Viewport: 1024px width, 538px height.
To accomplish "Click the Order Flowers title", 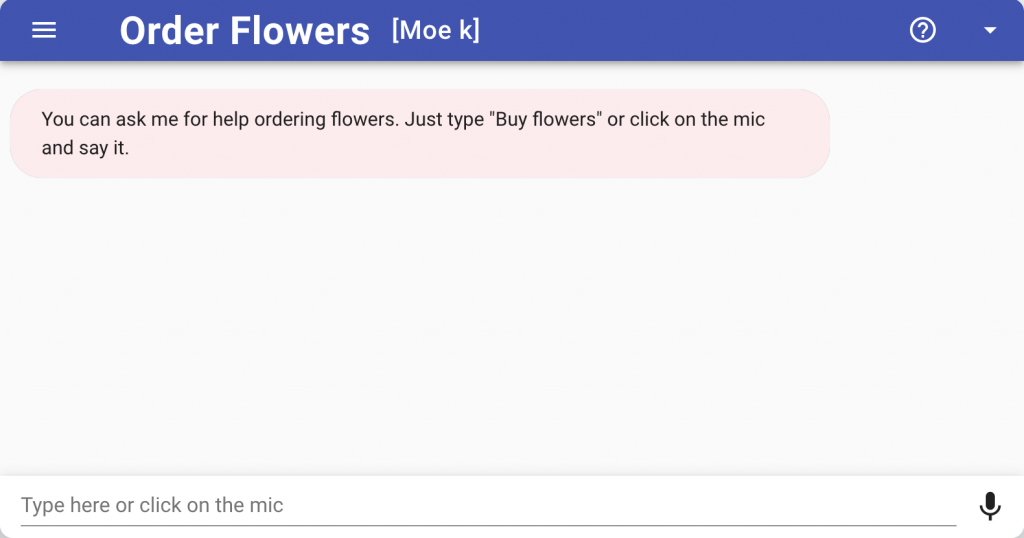I will 244,31.
